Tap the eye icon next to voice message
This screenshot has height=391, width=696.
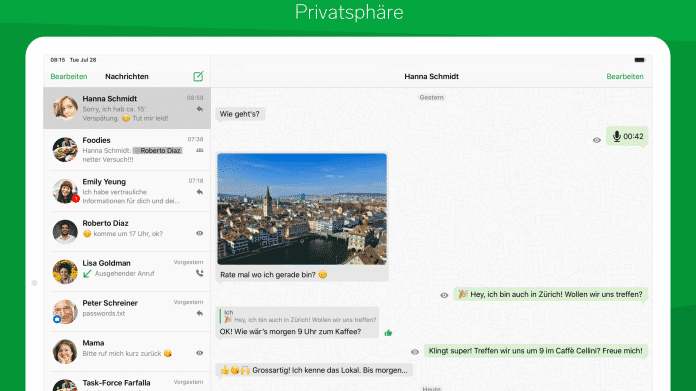(597, 140)
